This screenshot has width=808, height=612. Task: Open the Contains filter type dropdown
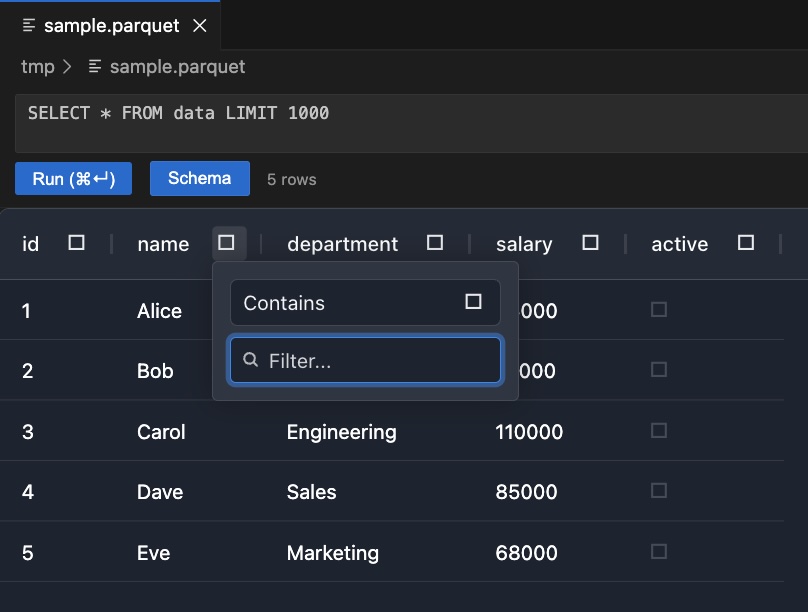click(x=365, y=302)
